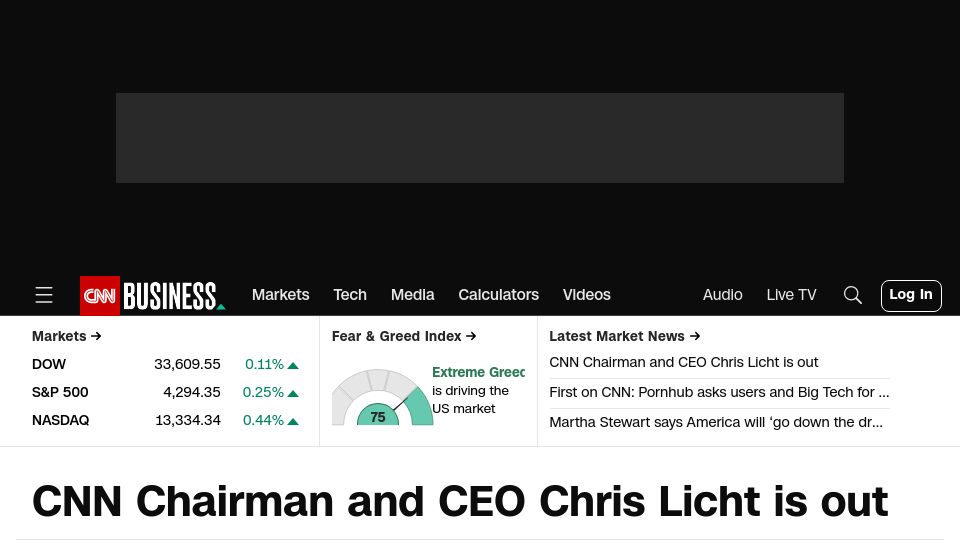Open the Tech nav item
Image resolution: width=960 pixels, height=540 pixels.
tap(350, 294)
